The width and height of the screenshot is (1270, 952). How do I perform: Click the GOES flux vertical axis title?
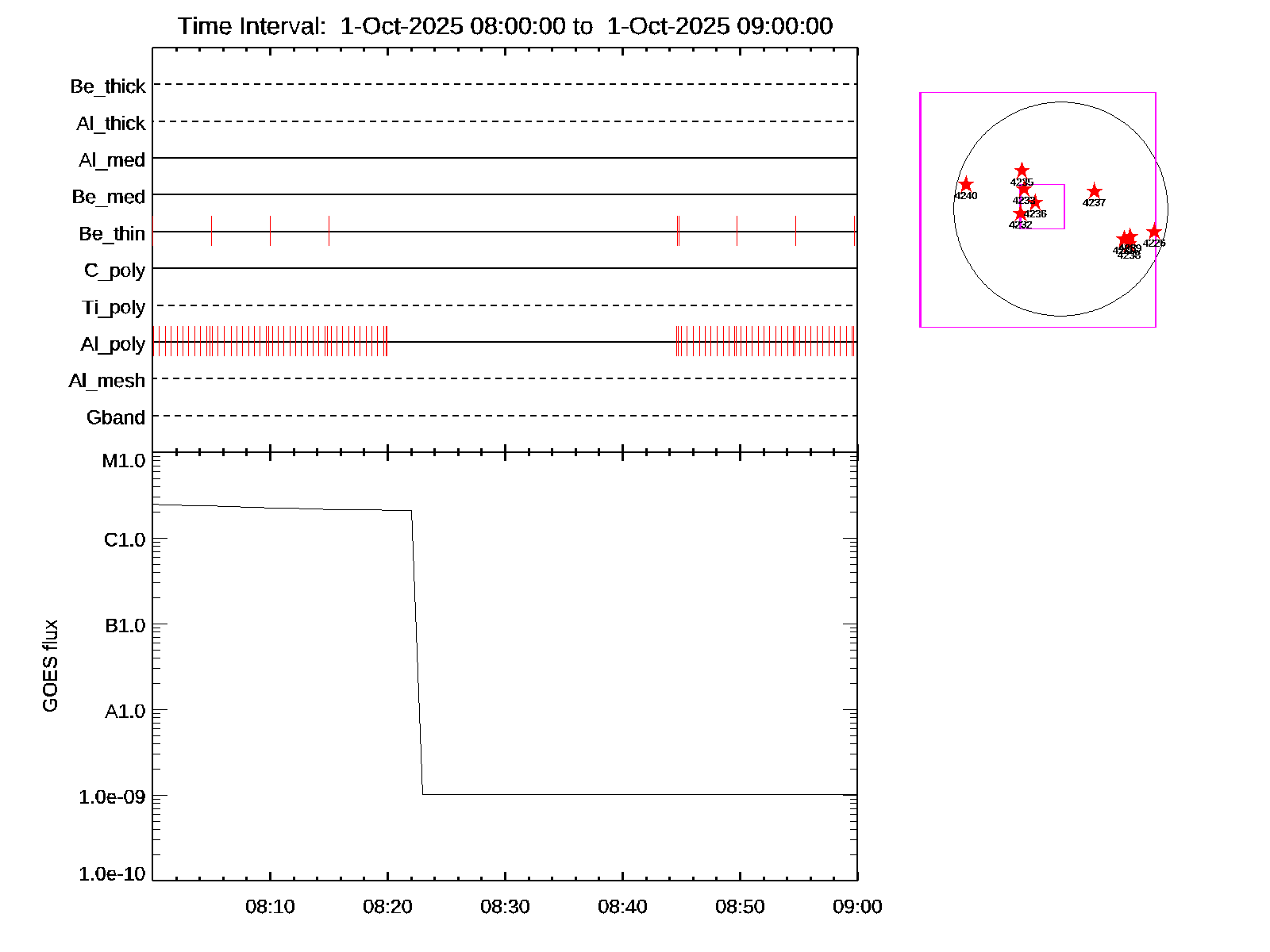click(x=50, y=666)
